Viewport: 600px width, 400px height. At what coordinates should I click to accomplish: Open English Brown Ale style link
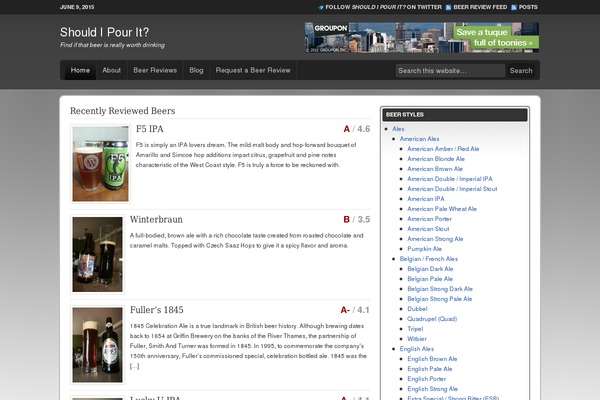(x=432, y=359)
